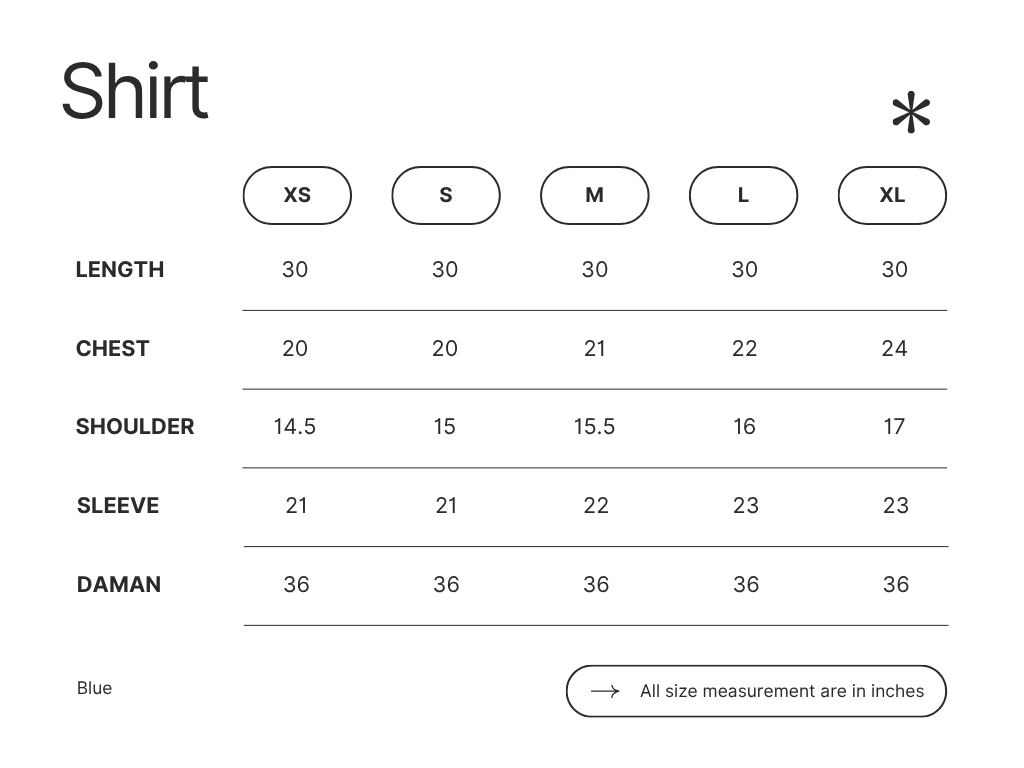Viewport: 1024px width, 768px height.
Task: Select the SLEEVE row label
Action: click(x=118, y=506)
